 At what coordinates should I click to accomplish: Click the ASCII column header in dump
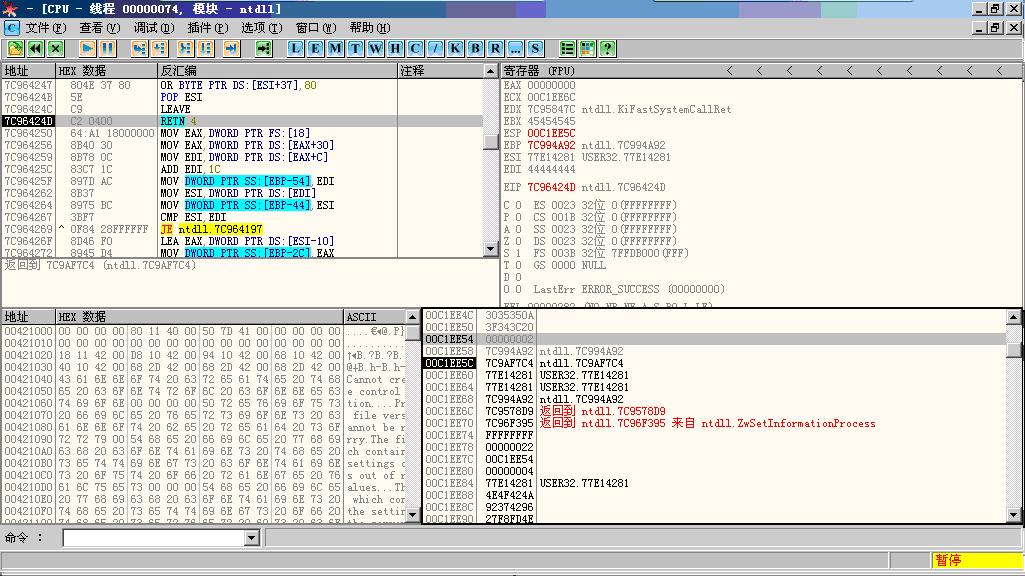pos(375,317)
